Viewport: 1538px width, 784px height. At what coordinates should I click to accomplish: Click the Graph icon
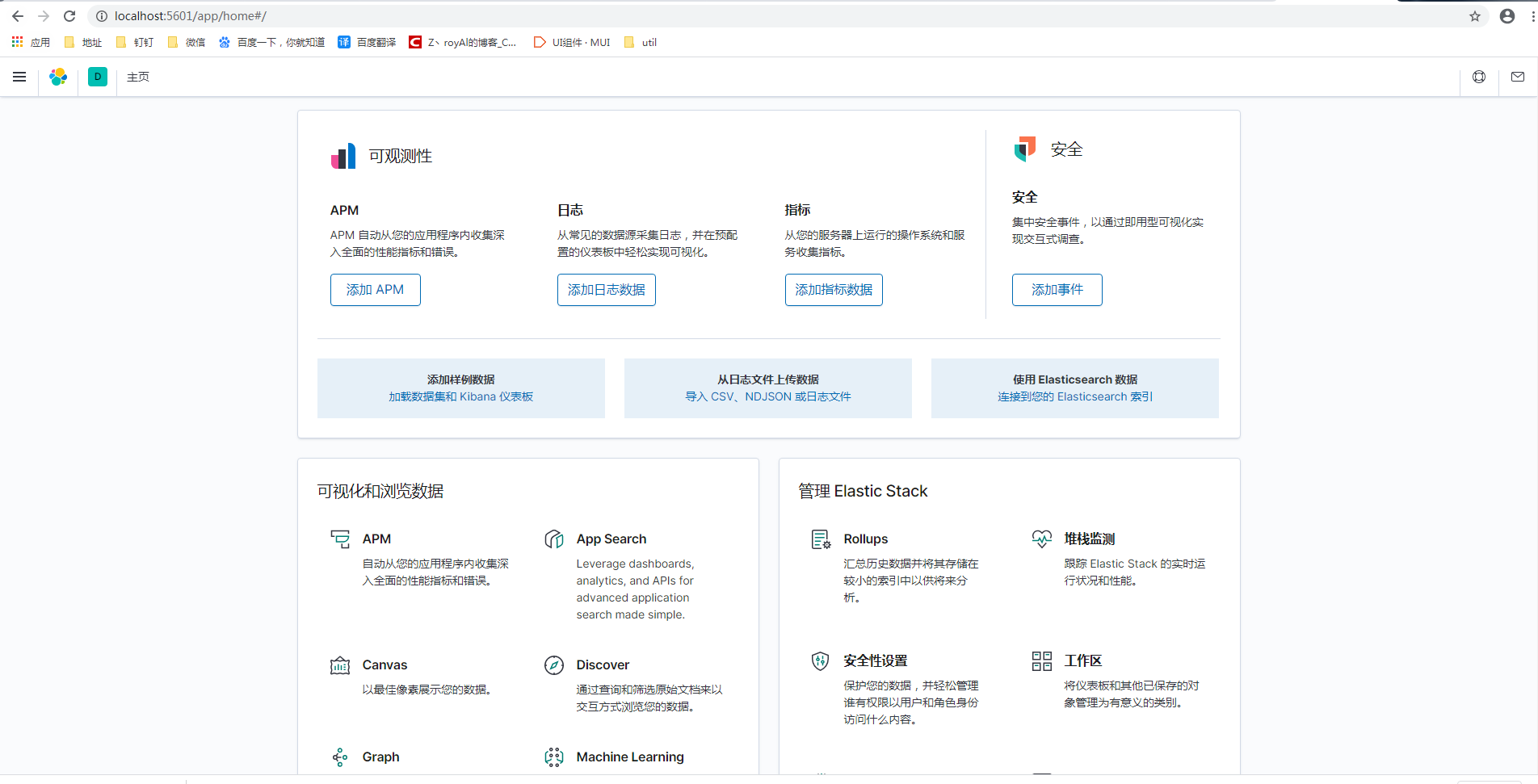click(x=340, y=757)
